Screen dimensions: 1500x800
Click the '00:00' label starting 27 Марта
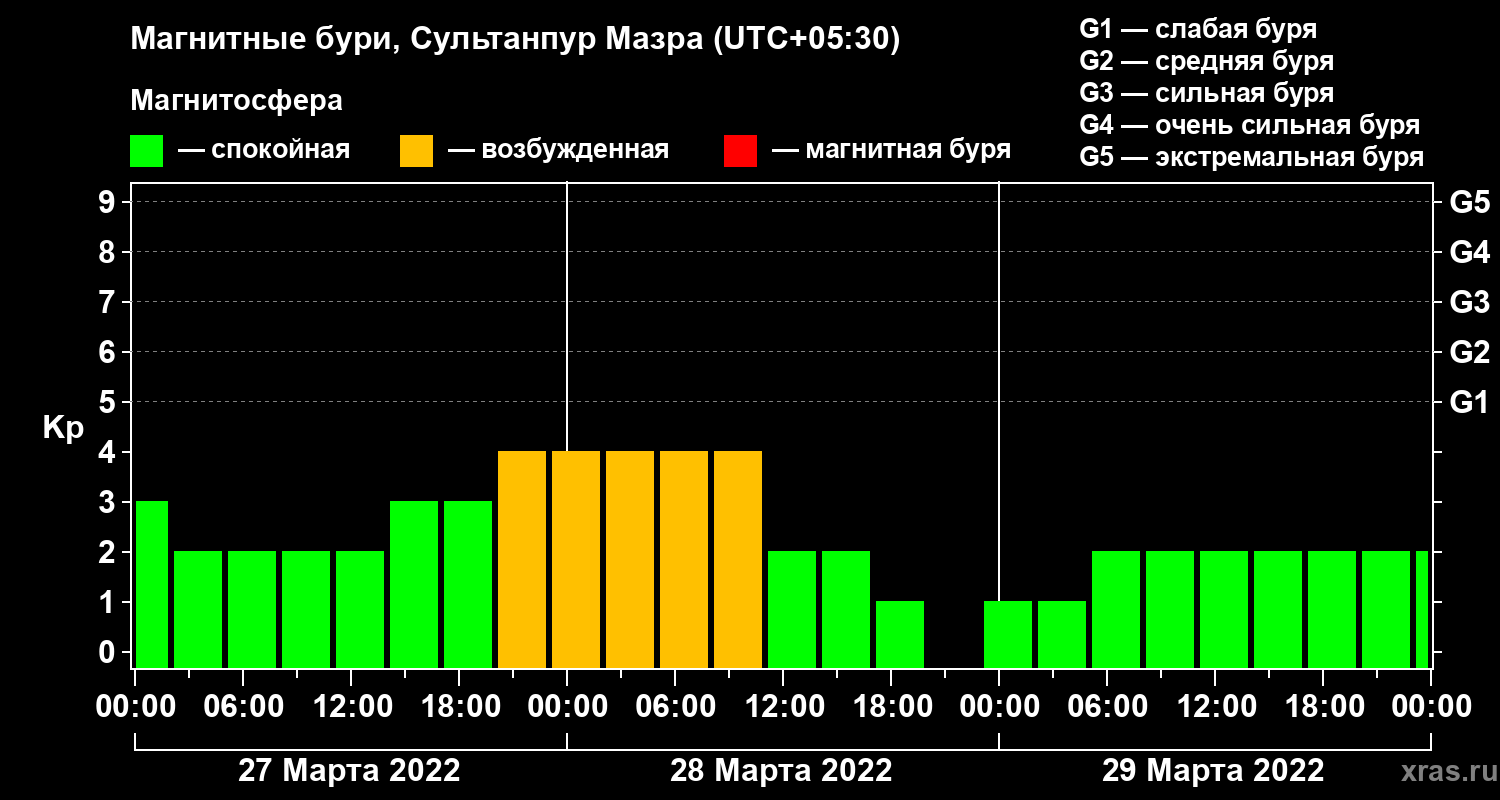[136, 707]
